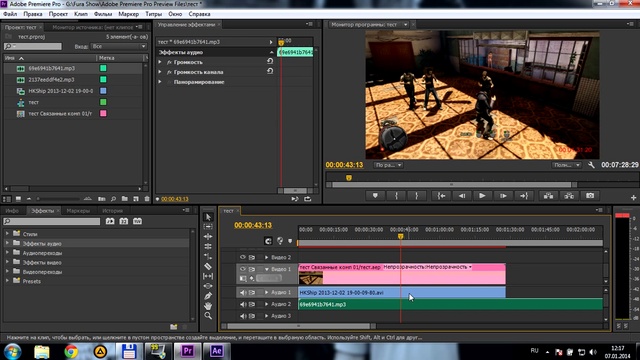
Task: Open the Титры menu
Action: (x=153, y=14)
